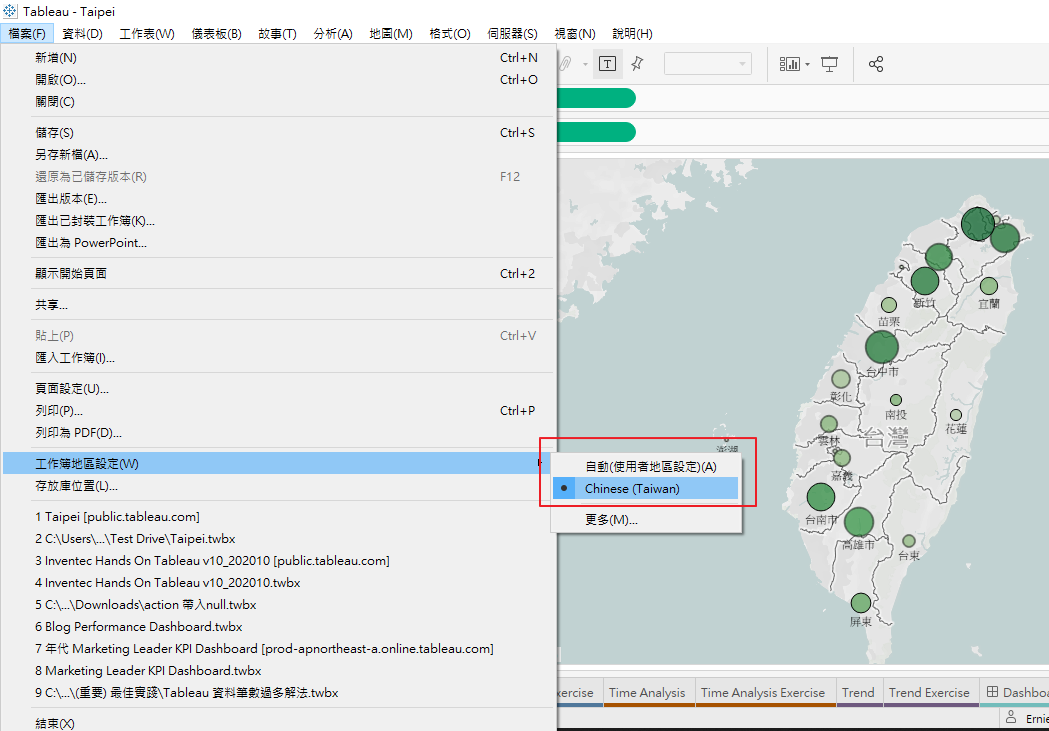Click the share workbook icon in toolbar
This screenshot has height=731, width=1049.
pyautogui.click(x=876, y=64)
